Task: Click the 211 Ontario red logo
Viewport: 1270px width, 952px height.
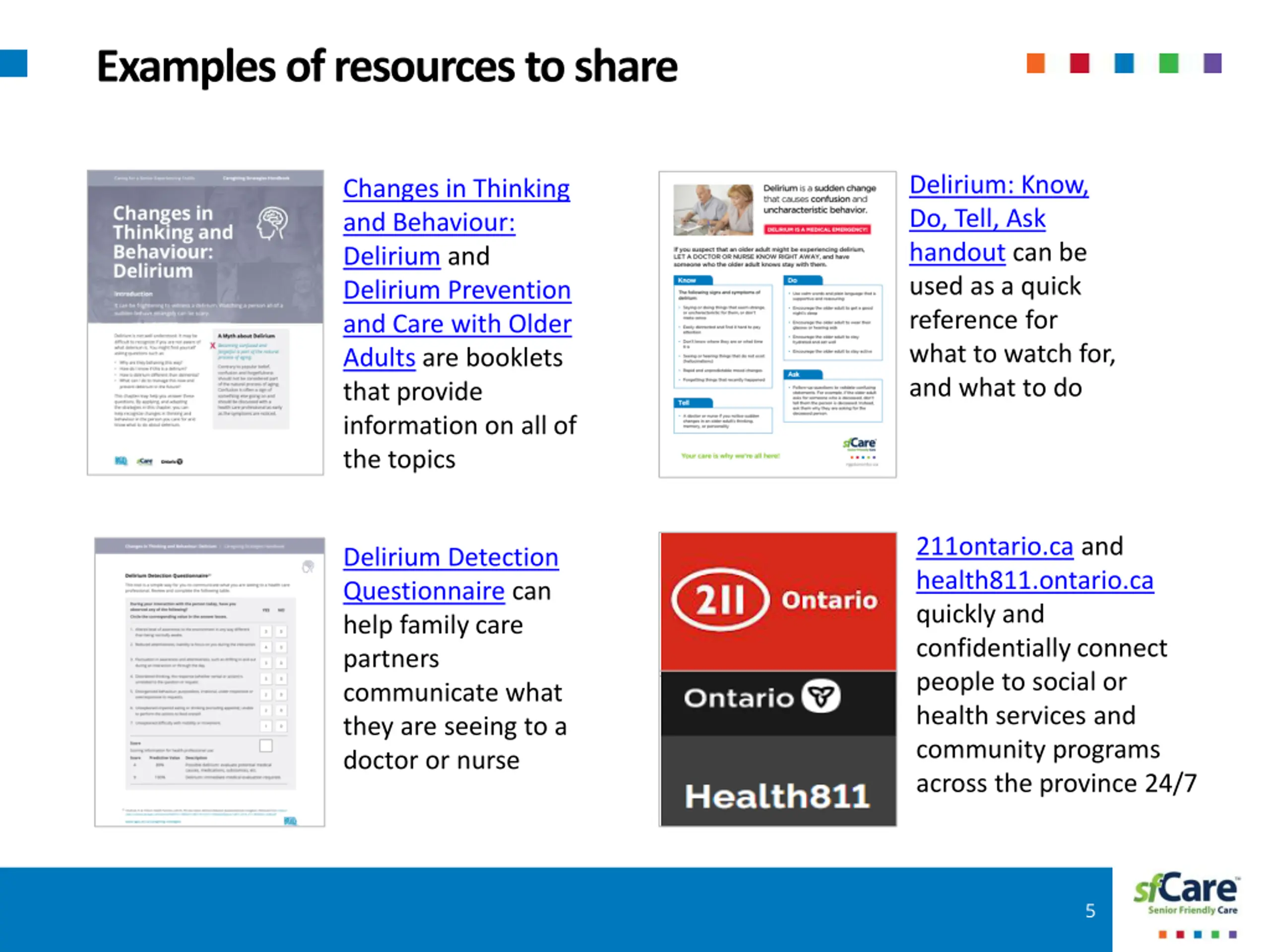Action: click(778, 601)
